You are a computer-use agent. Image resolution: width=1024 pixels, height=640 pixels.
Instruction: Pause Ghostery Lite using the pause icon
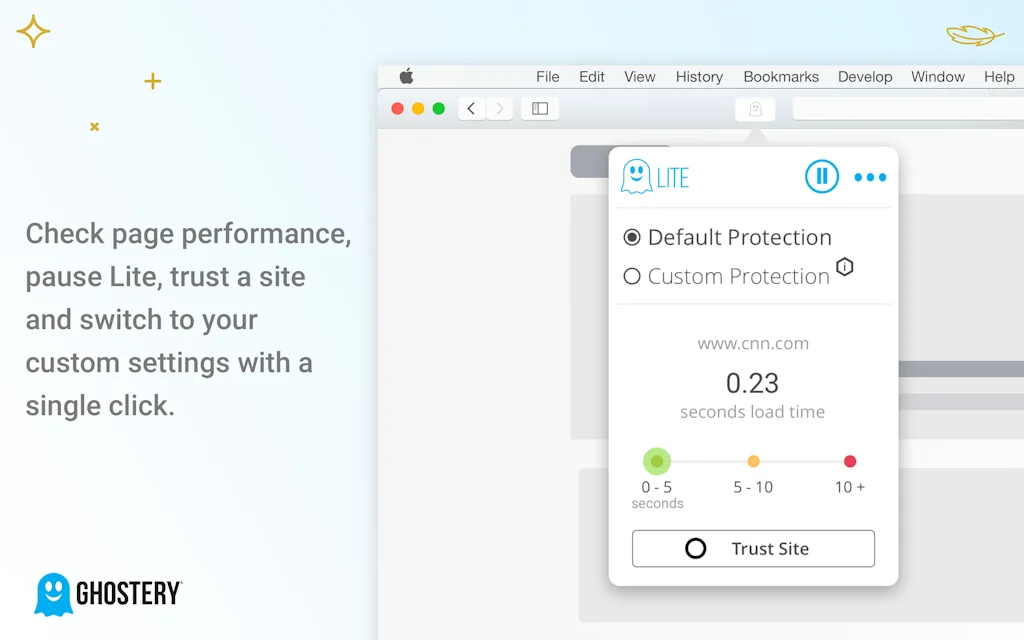(x=821, y=177)
